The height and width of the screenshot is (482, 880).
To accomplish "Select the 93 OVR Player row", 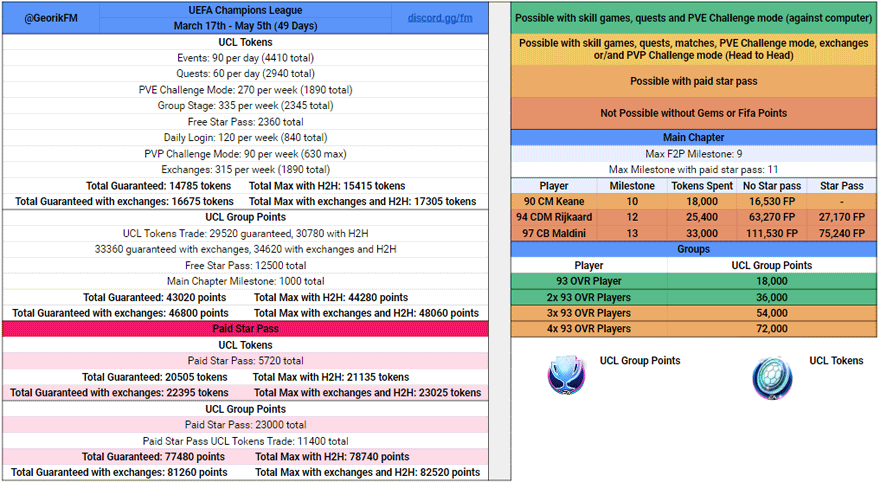I will click(694, 281).
